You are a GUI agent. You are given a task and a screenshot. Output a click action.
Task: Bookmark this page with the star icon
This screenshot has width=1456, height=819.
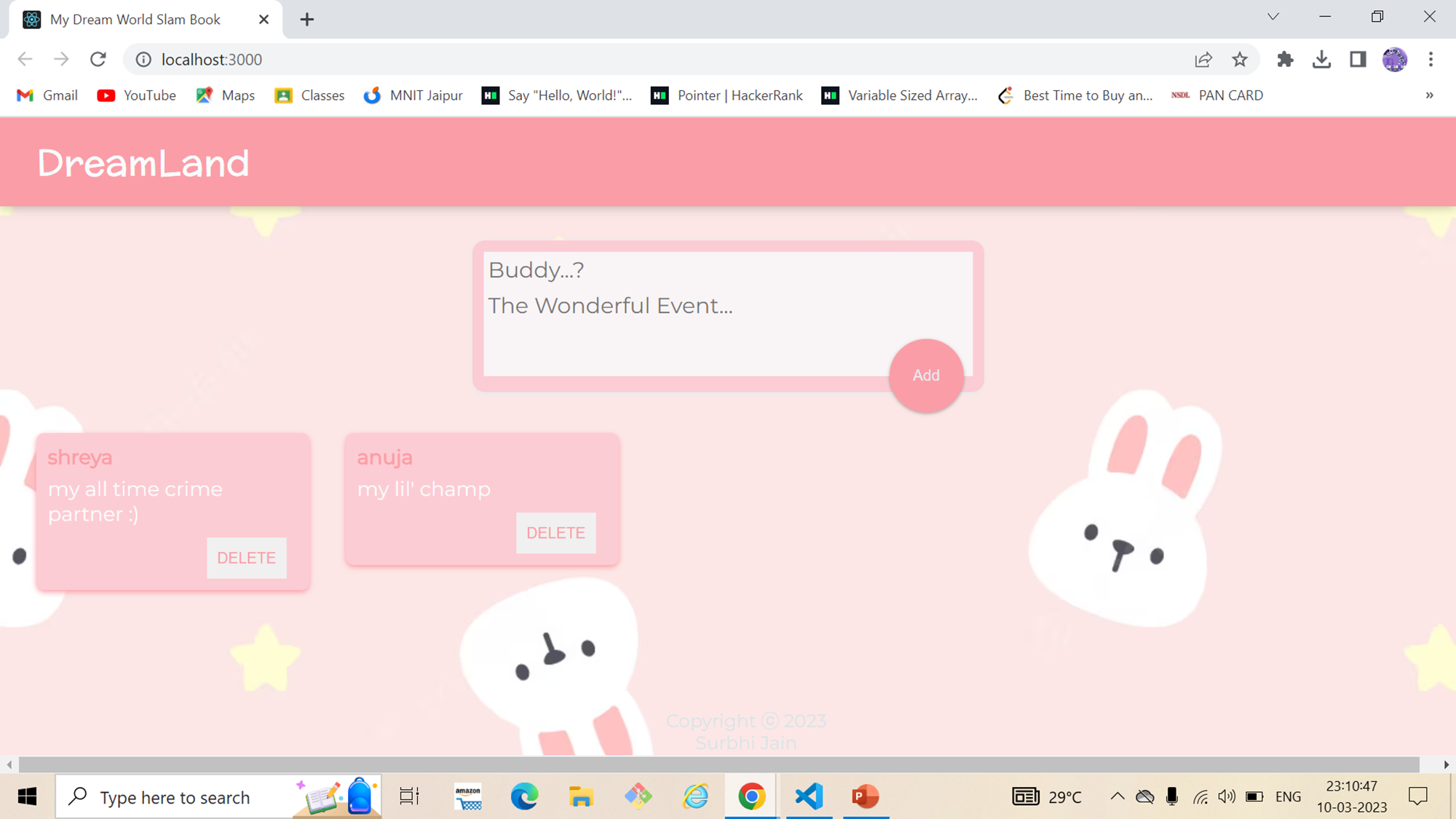(x=1240, y=59)
